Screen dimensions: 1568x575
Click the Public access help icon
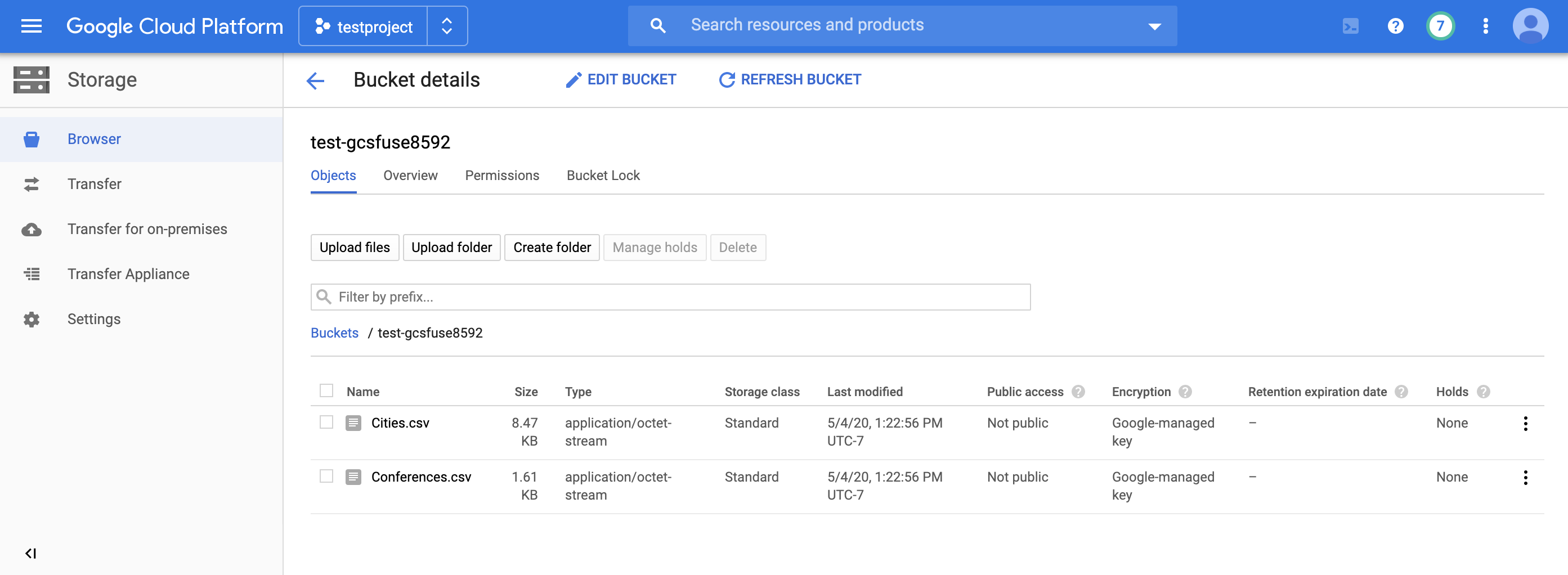pyautogui.click(x=1078, y=392)
